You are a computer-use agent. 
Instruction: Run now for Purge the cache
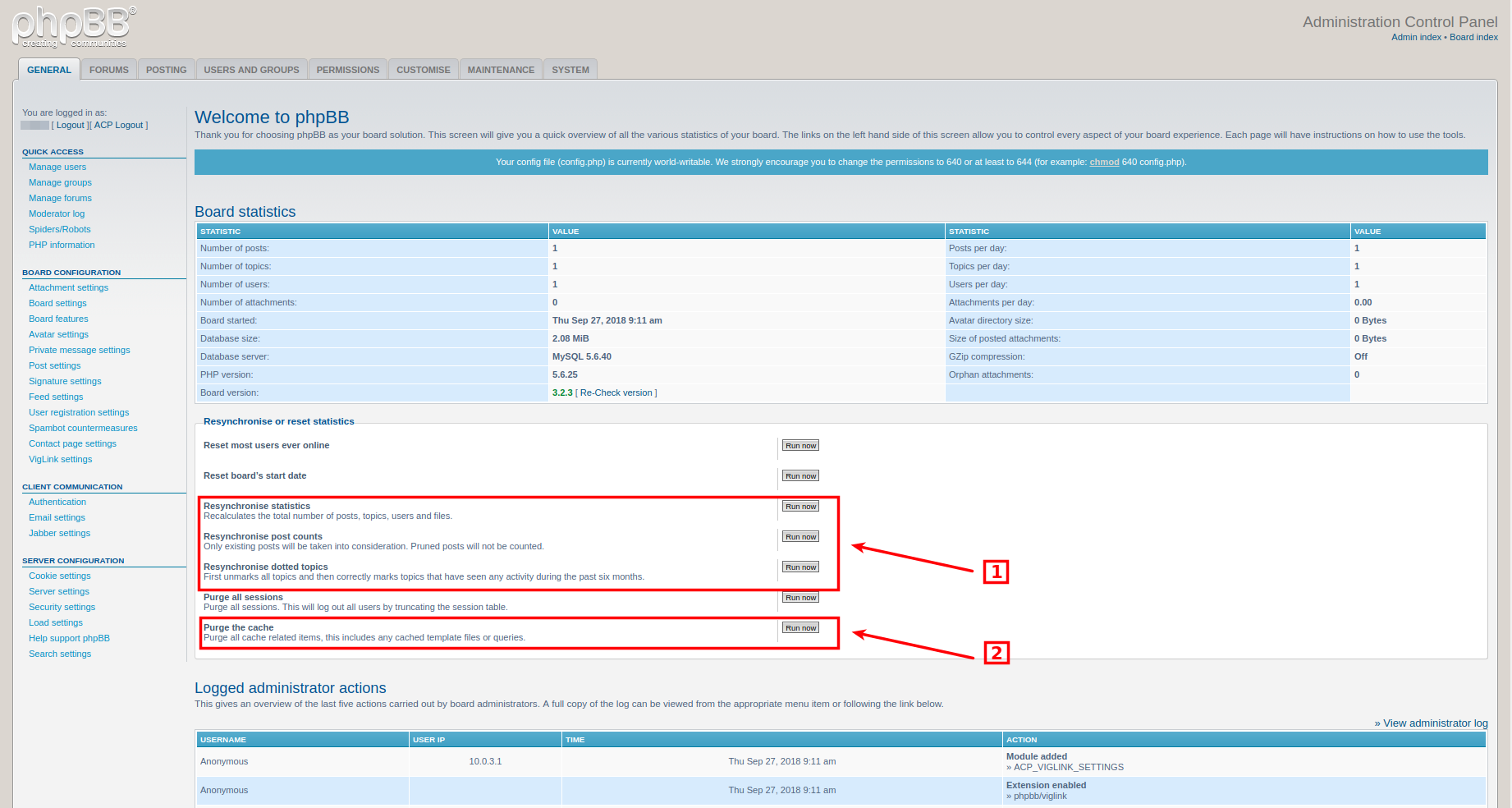800,628
